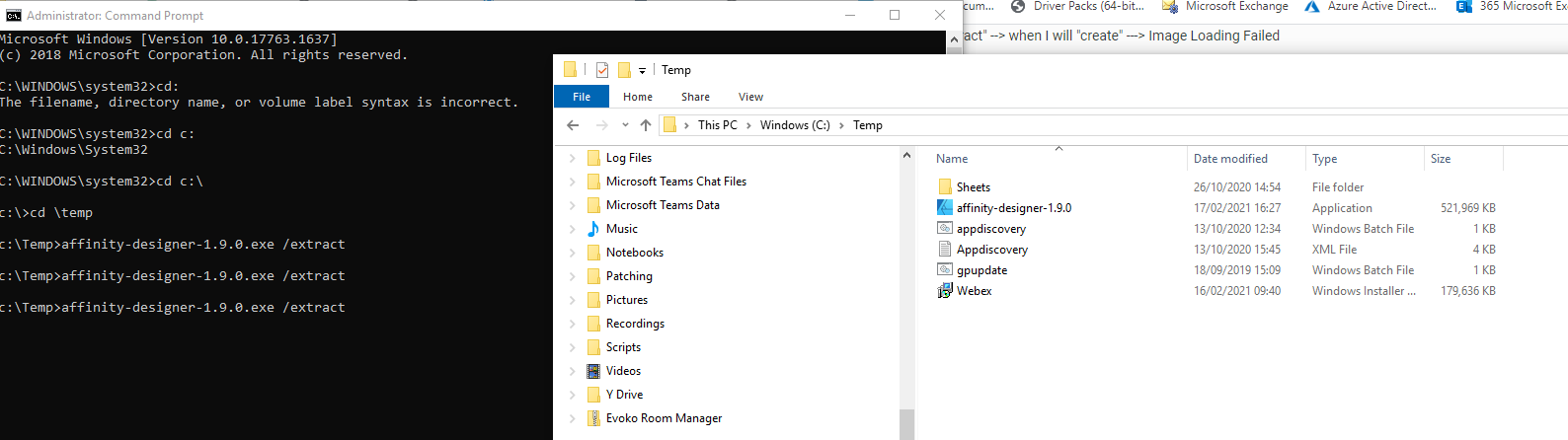The width and height of the screenshot is (1568, 440).
Task: Select Microsoft Teams Data folder in tree
Action: click(x=663, y=205)
